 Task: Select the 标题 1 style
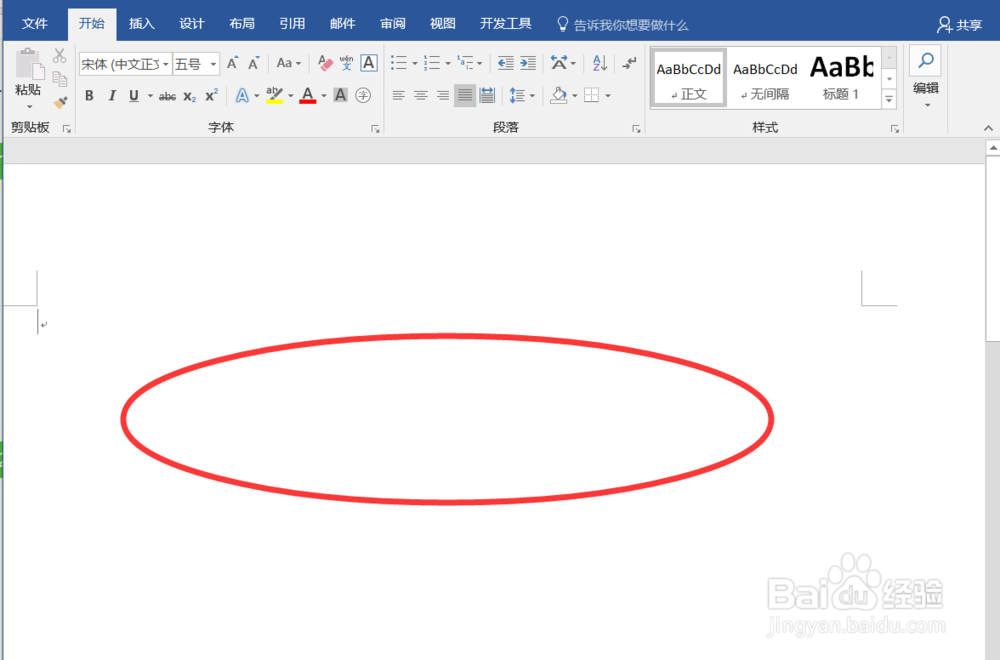[842, 77]
